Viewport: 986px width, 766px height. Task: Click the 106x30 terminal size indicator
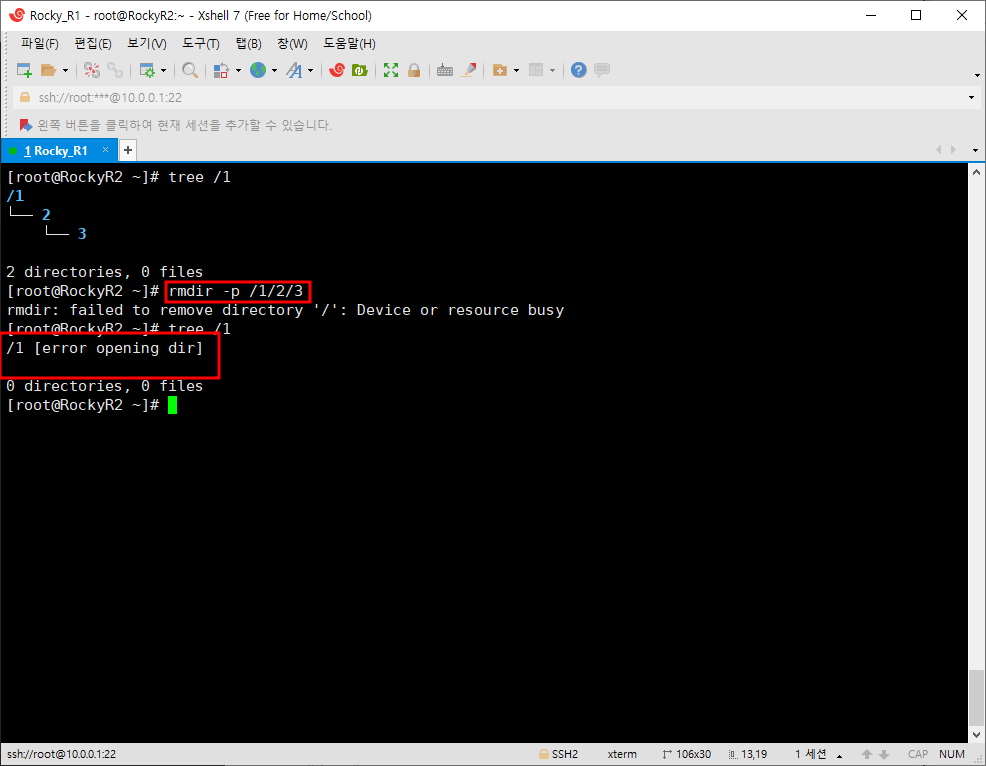(687, 754)
